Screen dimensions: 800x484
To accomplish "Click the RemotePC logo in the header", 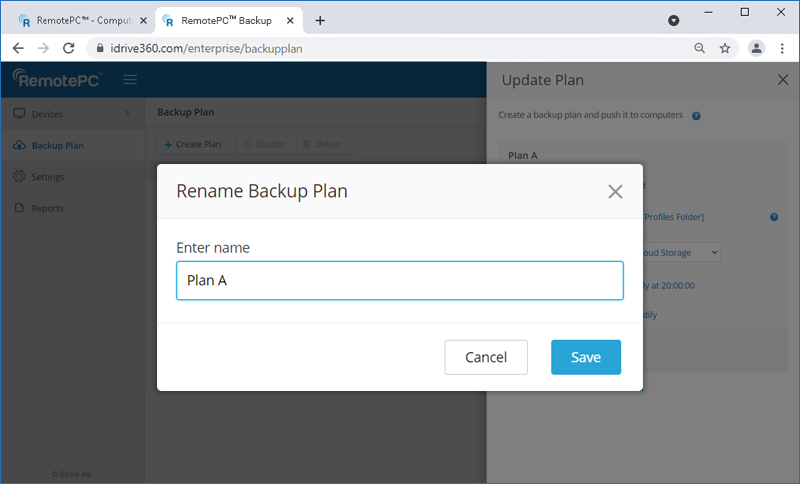I will (x=57, y=80).
